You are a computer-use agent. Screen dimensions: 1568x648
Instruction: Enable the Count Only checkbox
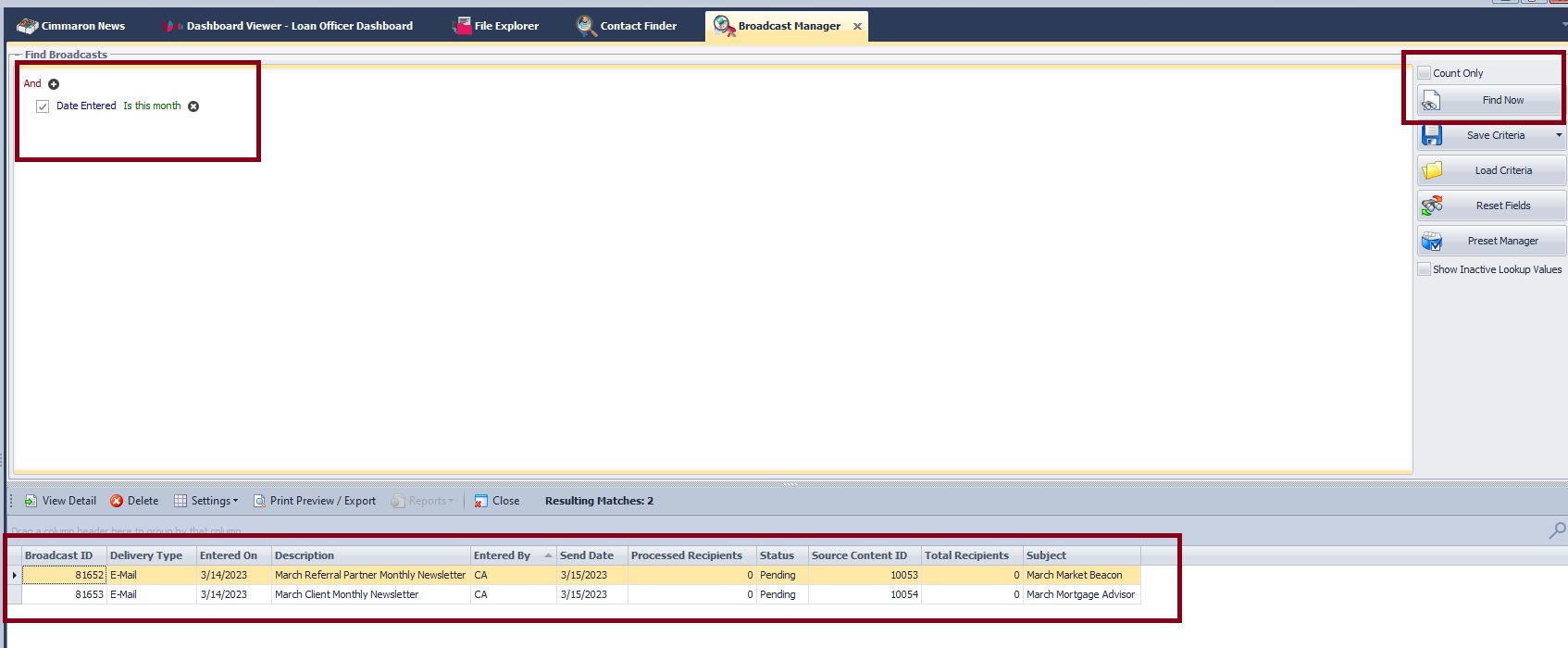click(1425, 73)
